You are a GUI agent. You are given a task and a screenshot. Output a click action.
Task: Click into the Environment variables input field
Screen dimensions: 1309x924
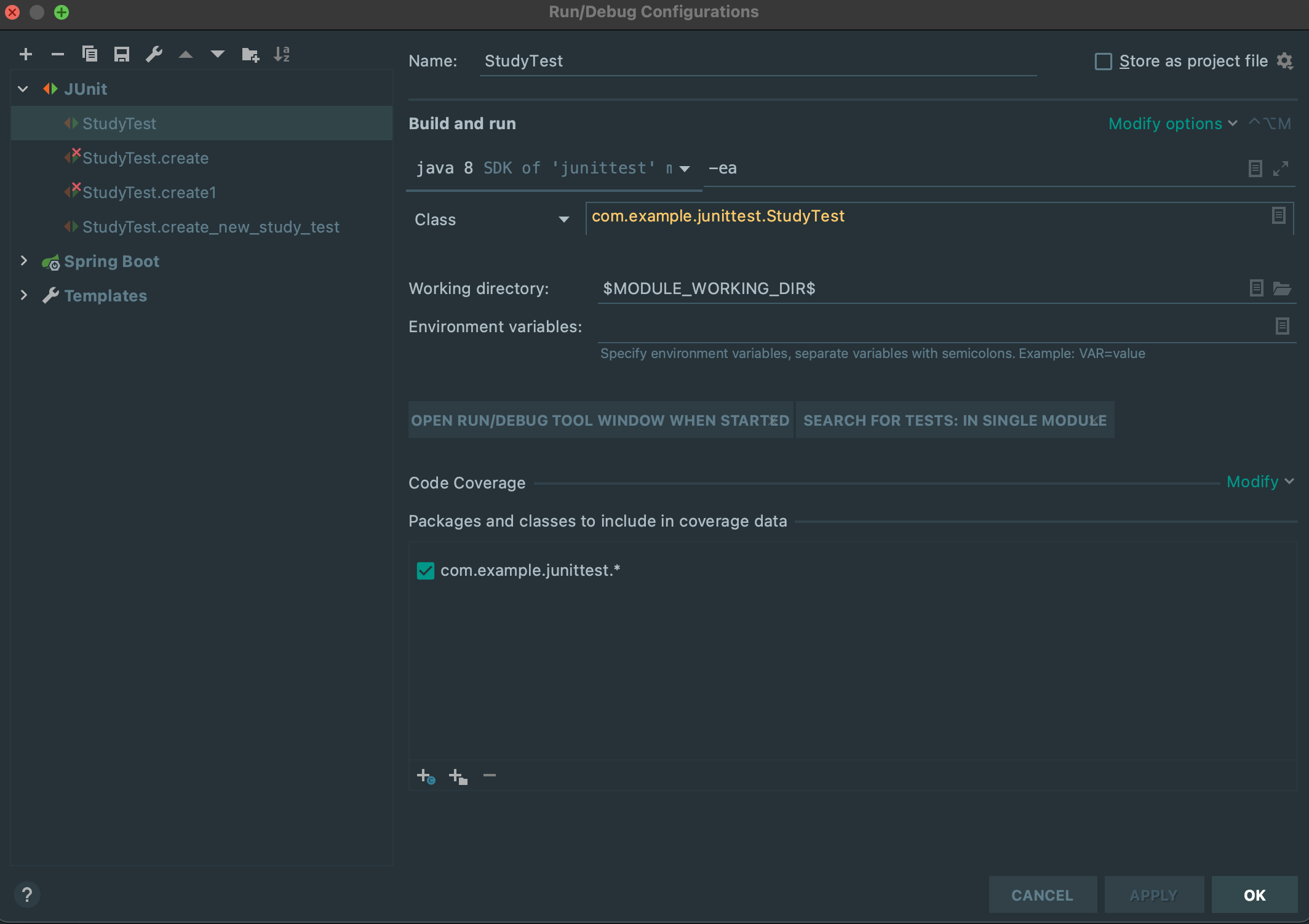pos(923,327)
